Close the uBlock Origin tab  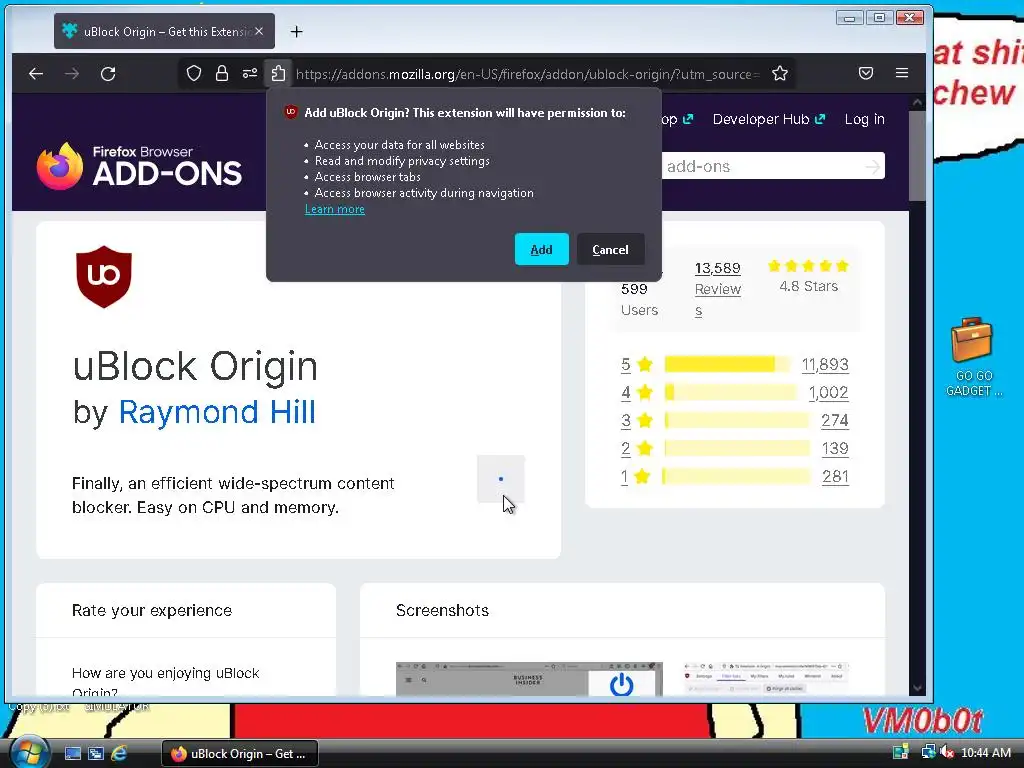pyautogui.click(x=259, y=31)
